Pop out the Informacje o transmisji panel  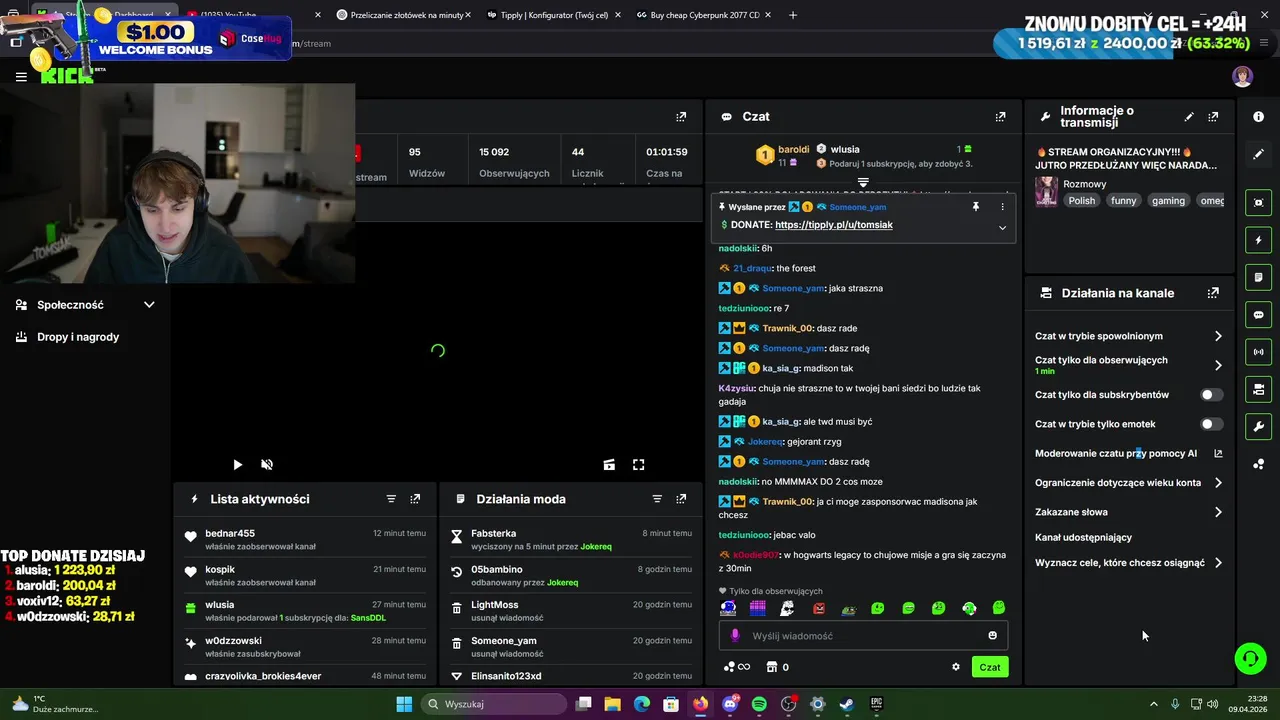(1213, 117)
